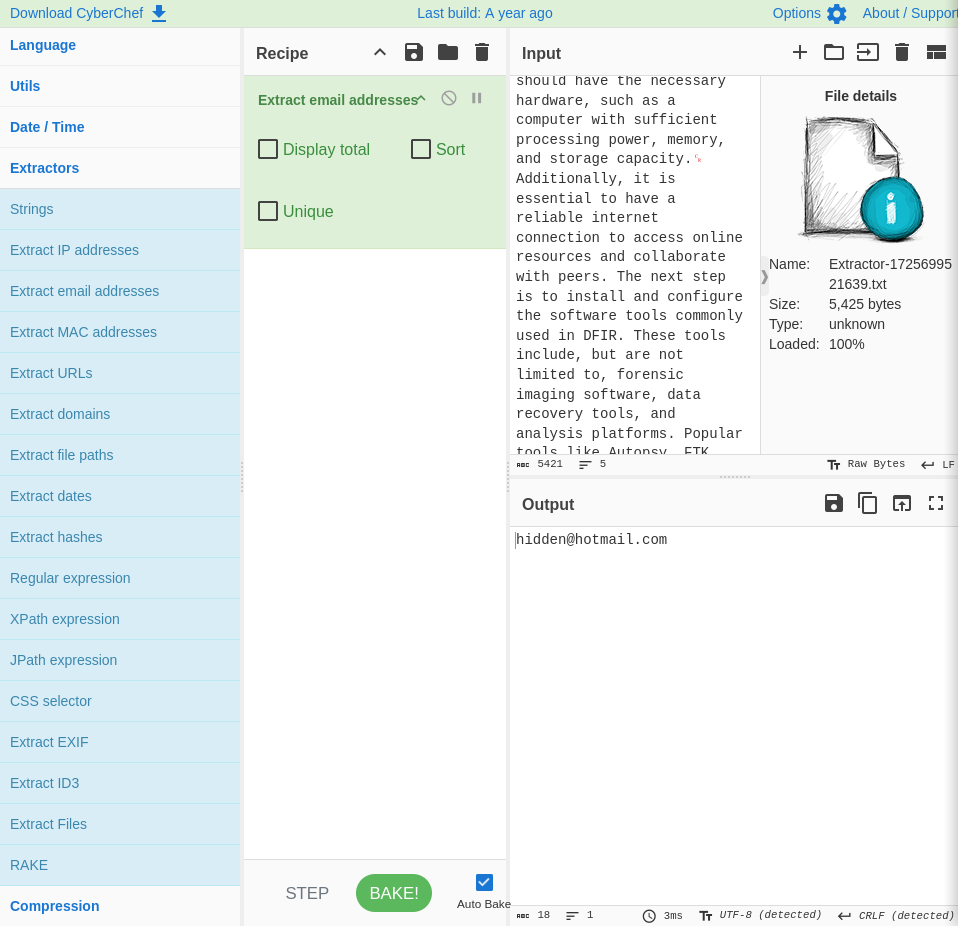Viewport: 958px width, 926px height.
Task: Check the Sort option
Action: 420,149
